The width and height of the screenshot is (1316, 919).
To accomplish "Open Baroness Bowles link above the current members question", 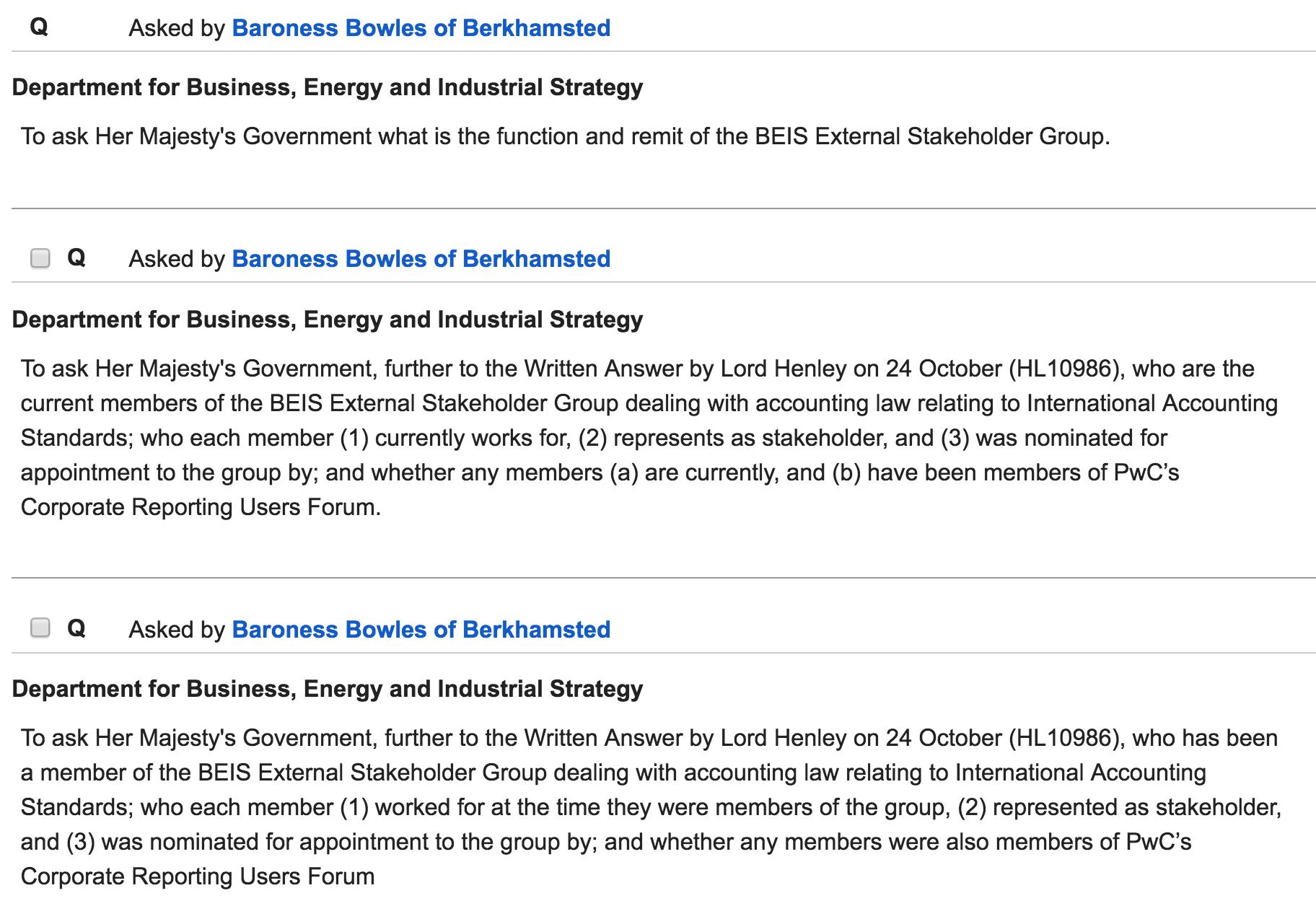I will 421,259.
